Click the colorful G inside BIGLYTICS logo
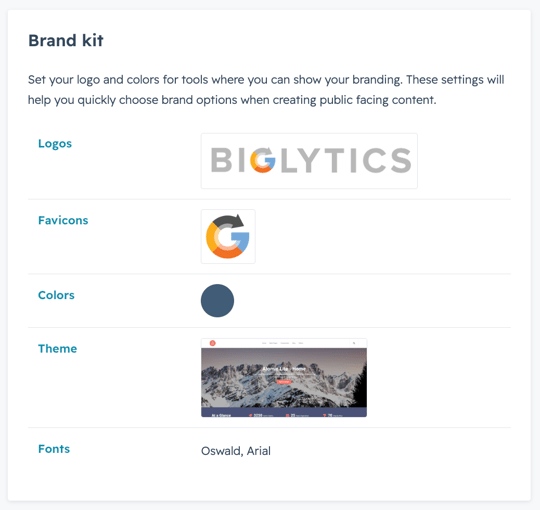This screenshot has height=510, width=540. tap(263, 160)
